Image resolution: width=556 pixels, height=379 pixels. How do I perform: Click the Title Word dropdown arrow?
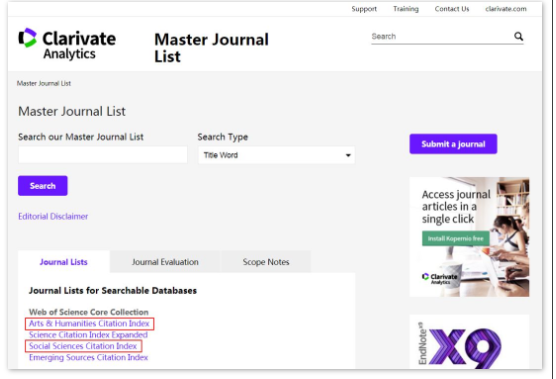(x=348, y=155)
